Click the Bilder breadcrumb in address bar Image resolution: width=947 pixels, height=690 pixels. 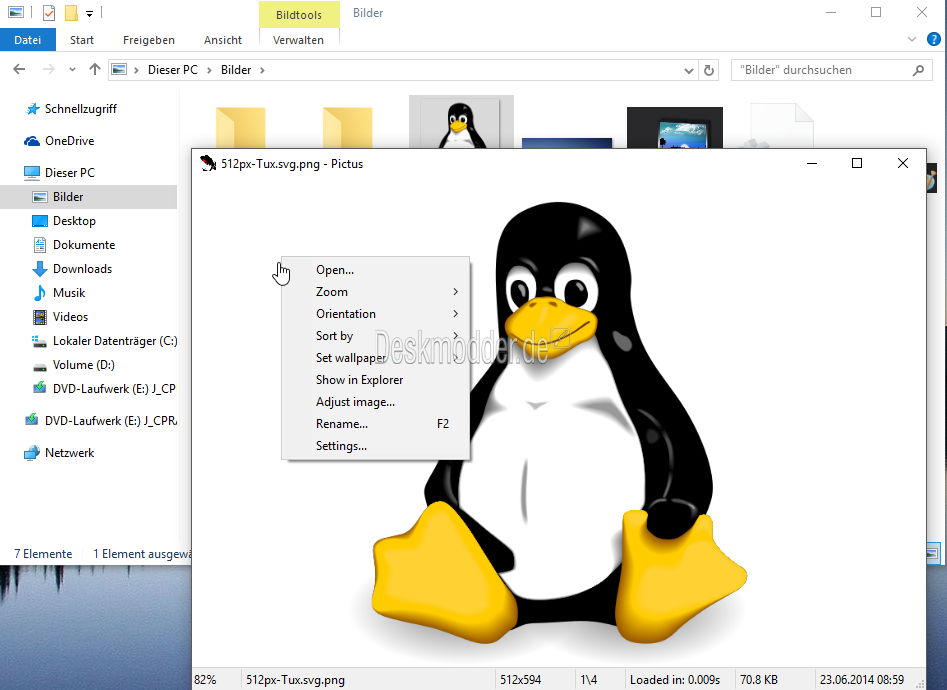236,70
